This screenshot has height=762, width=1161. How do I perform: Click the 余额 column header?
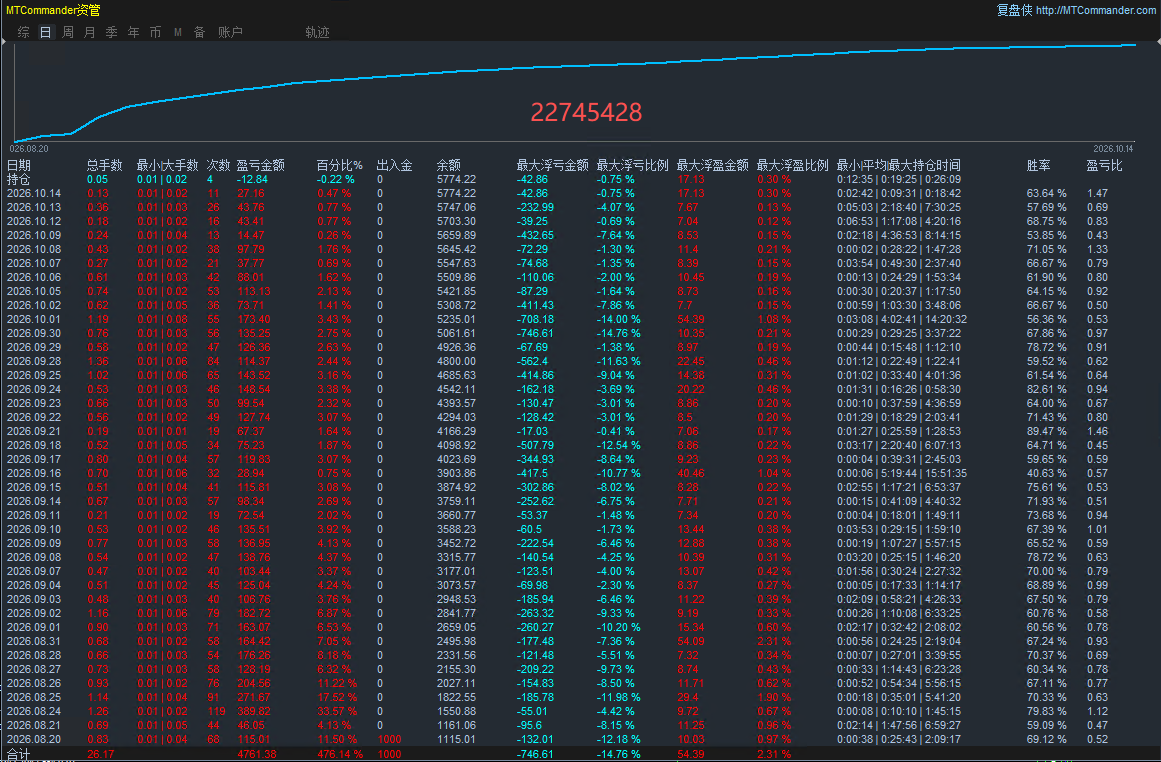(x=449, y=165)
